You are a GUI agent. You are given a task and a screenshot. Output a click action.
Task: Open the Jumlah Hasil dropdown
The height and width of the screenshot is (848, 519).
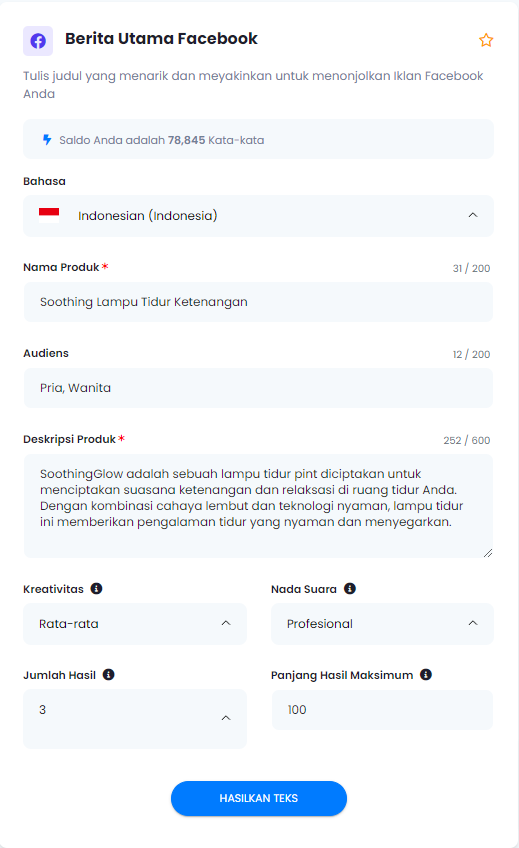coord(135,719)
